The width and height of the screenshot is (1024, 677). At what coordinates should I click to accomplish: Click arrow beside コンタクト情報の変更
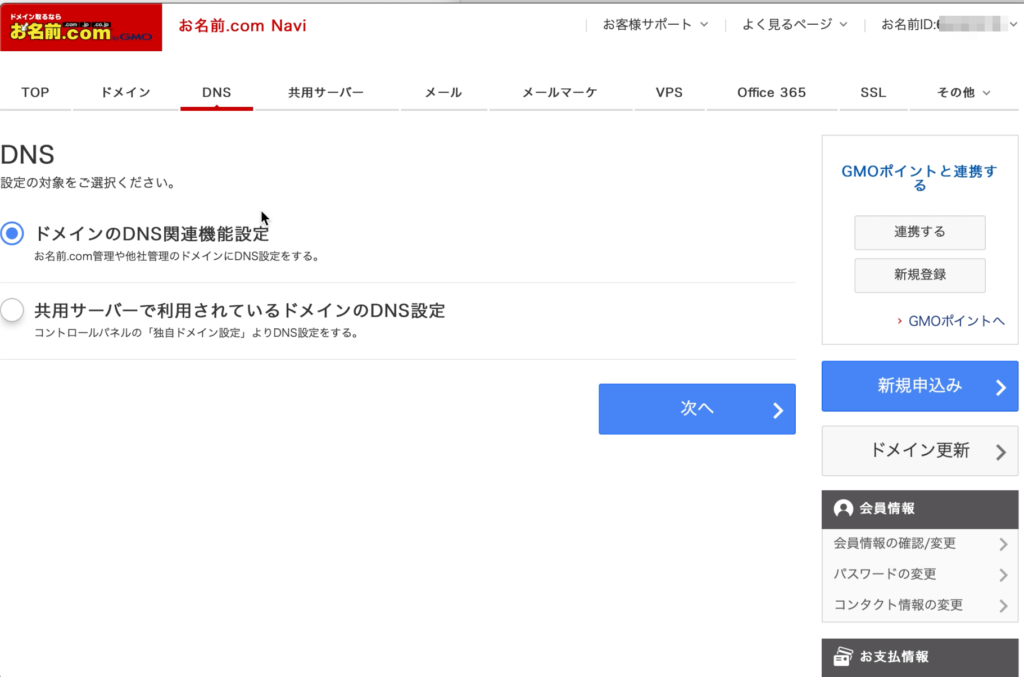point(1003,606)
